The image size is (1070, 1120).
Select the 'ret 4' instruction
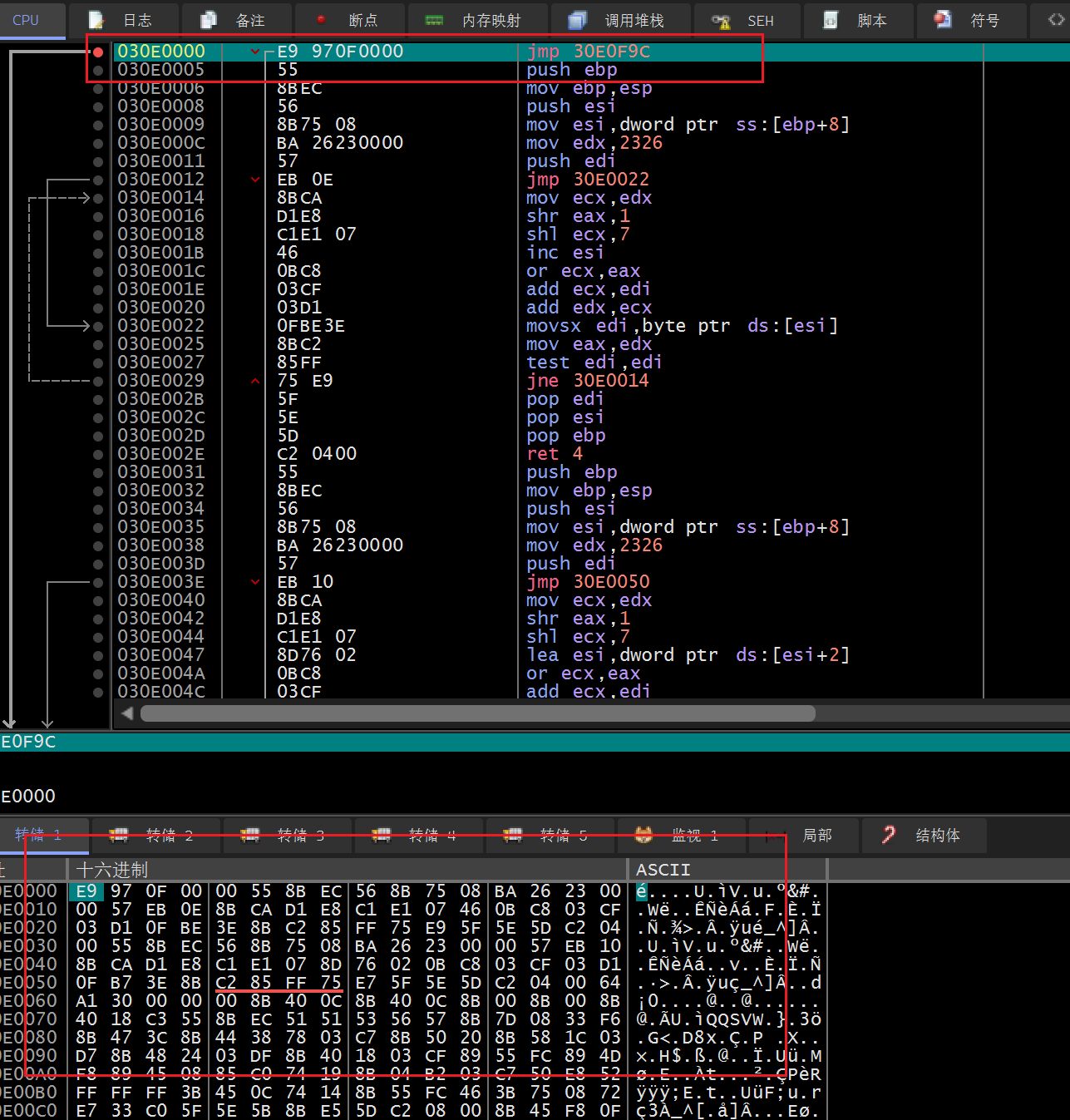[555, 454]
